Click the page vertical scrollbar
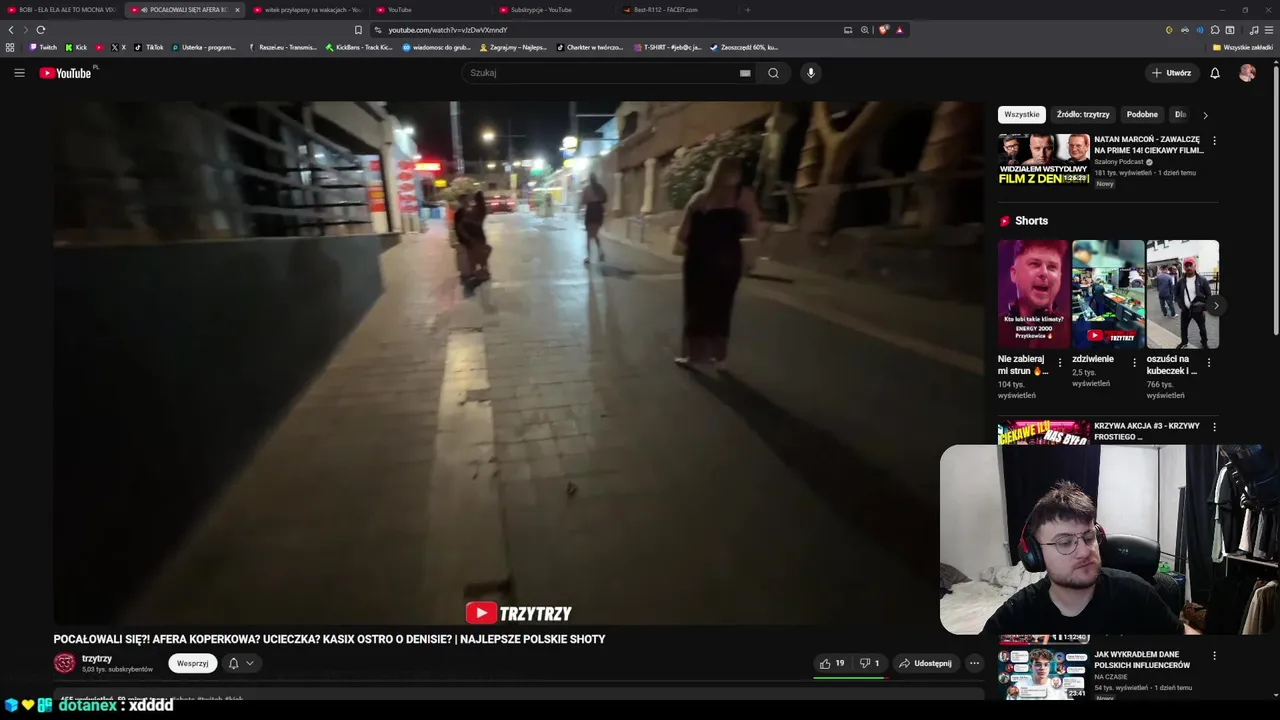 [1275, 200]
